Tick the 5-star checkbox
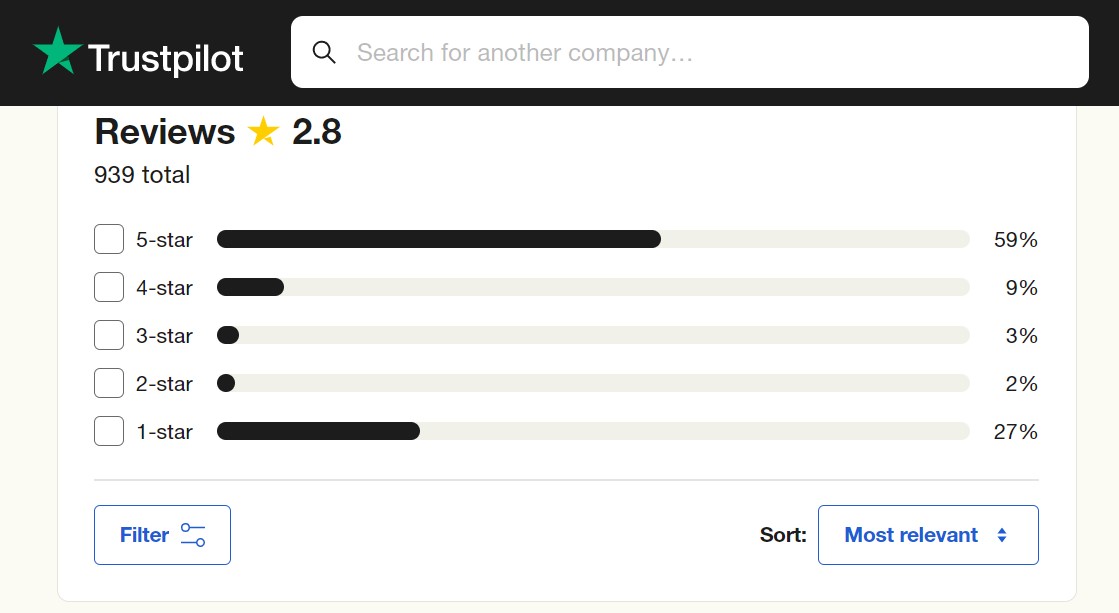 pos(109,239)
